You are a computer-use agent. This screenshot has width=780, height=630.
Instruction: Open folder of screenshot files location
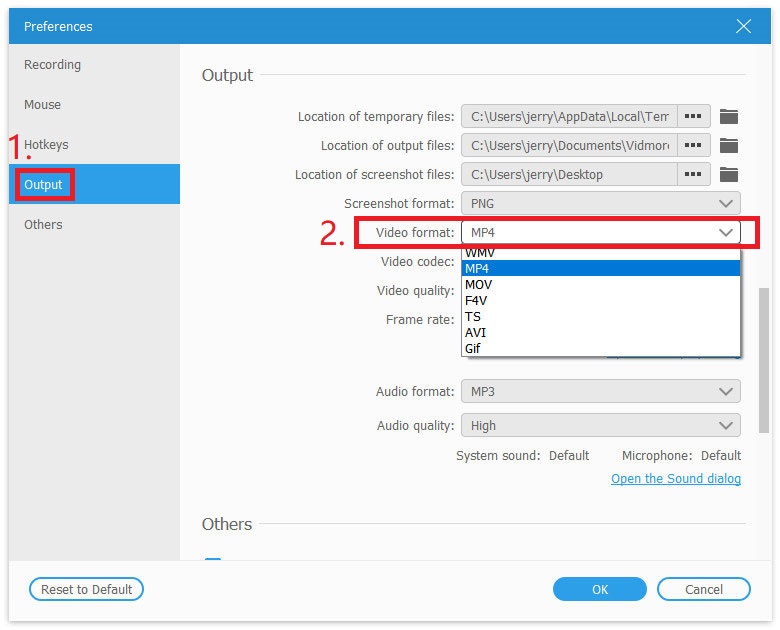[x=728, y=174]
